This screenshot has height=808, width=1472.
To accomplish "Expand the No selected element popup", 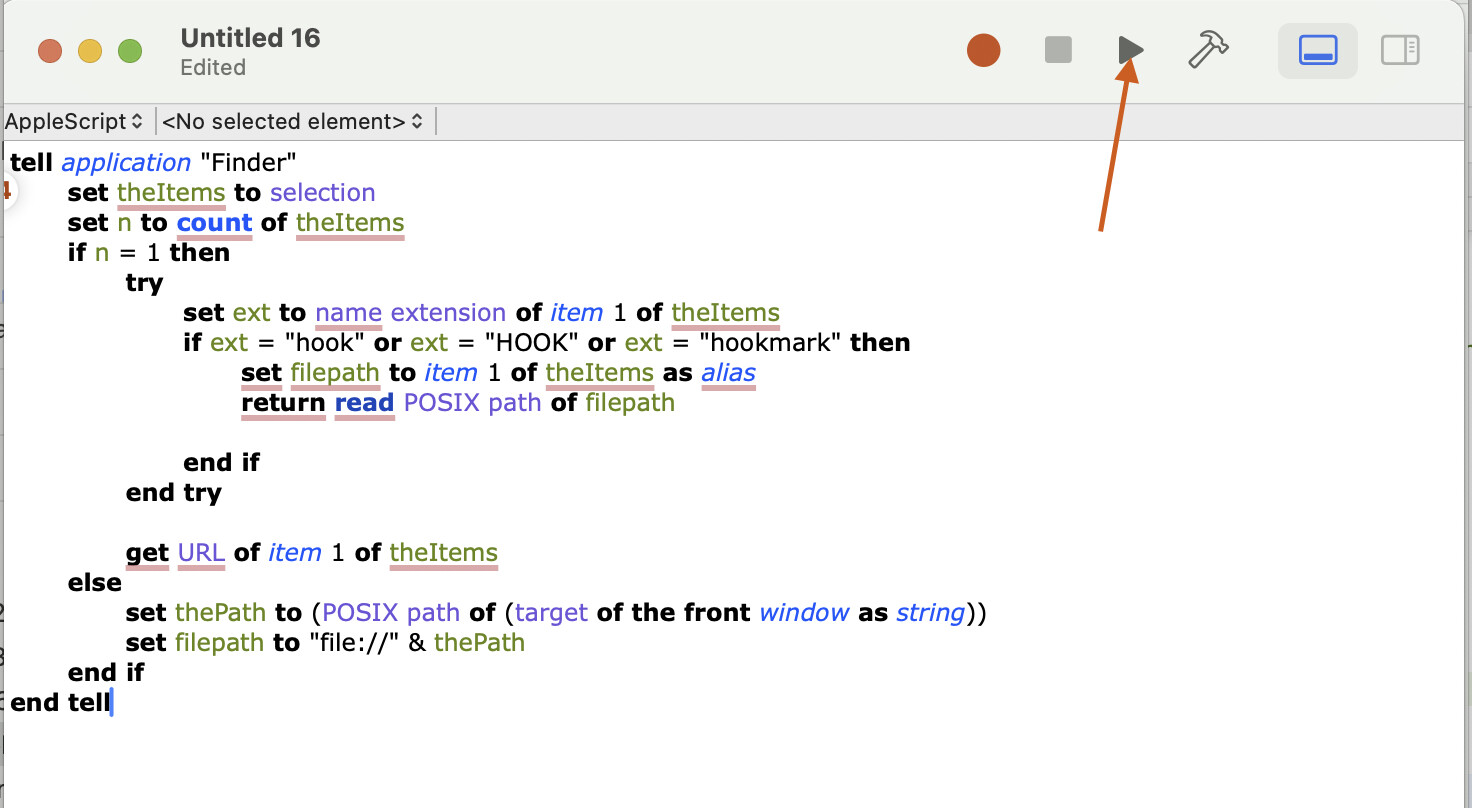I will coord(292,122).
